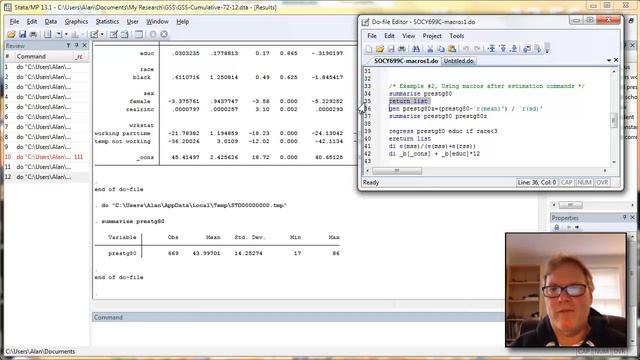Toggle bookmark icon in Do-file Editor
The image size is (640, 360).
tap(491, 49)
